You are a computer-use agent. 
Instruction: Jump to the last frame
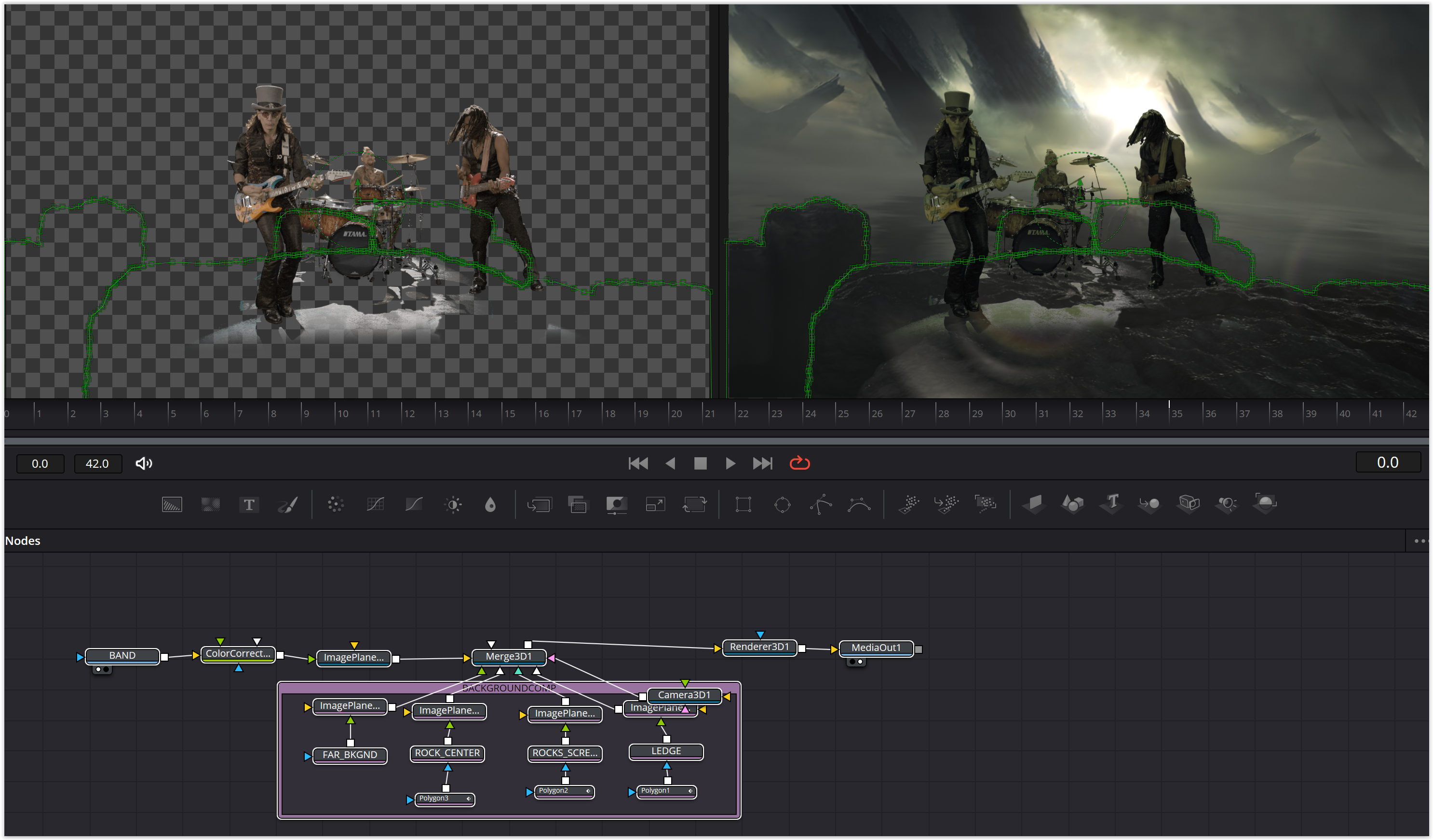pyautogui.click(x=763, y=463)
